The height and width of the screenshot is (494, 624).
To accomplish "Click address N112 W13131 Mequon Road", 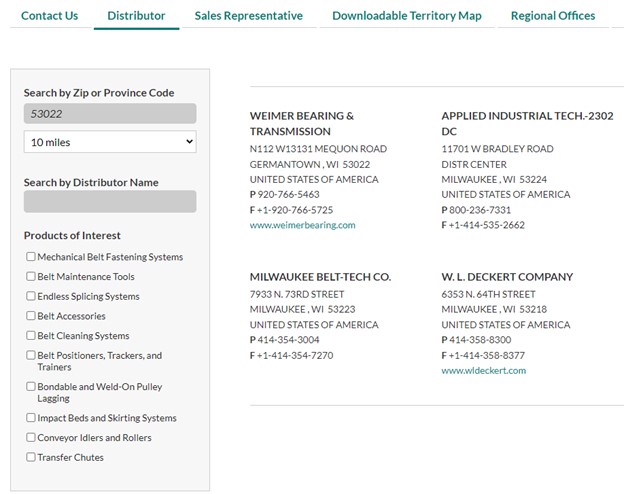I will point(318,149).
